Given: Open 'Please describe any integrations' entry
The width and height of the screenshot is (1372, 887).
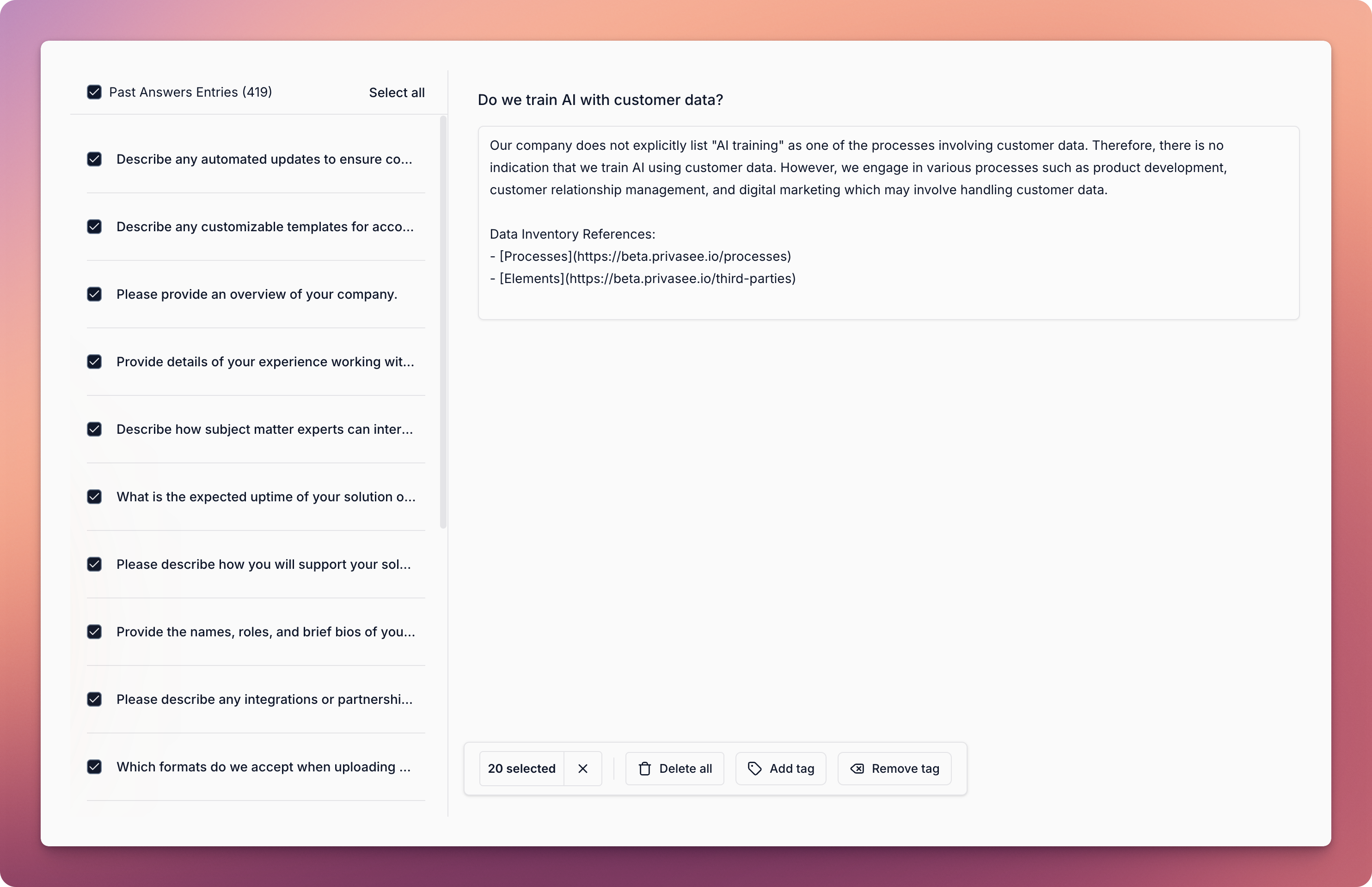Looking at the screenshot, I should point(256,699).
